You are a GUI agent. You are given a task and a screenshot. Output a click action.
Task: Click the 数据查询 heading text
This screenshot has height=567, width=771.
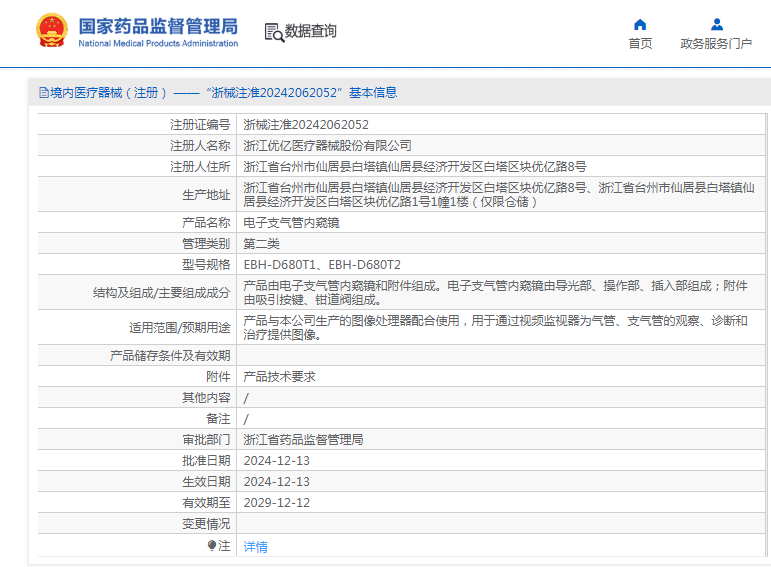[x=311, y=31]
